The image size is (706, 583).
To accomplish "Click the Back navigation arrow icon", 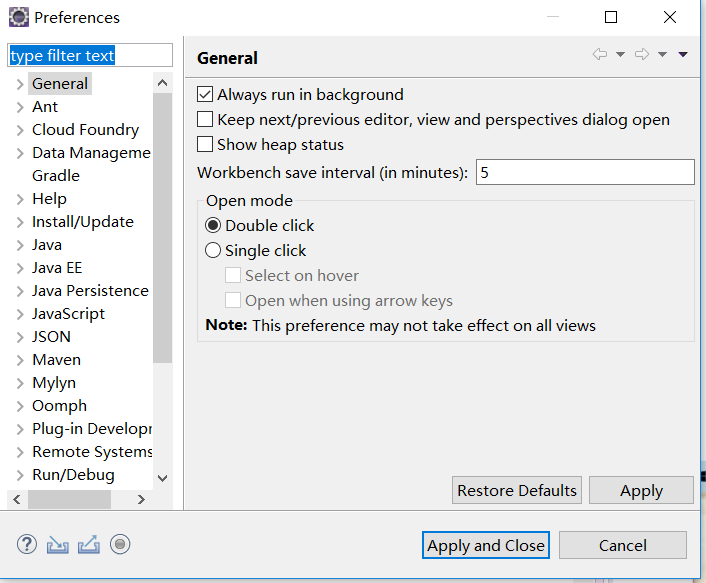I will [x=600, y=55].
